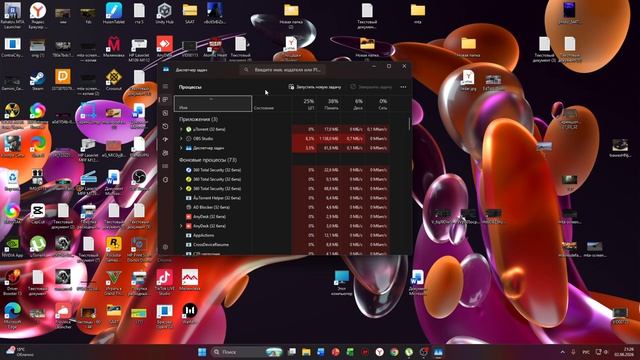
Task: Expand the OBS Studio process row
Action: [x=181, y=138]
